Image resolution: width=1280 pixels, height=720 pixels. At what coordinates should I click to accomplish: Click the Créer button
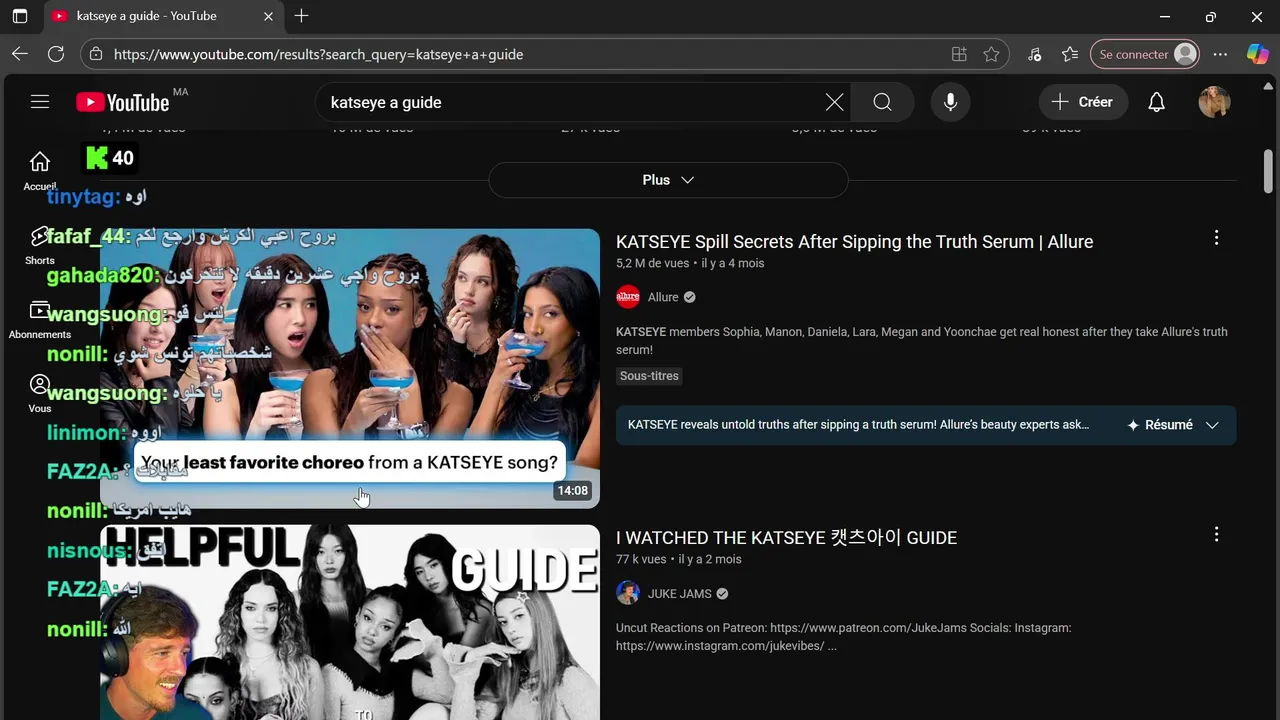pos(1083,102)
